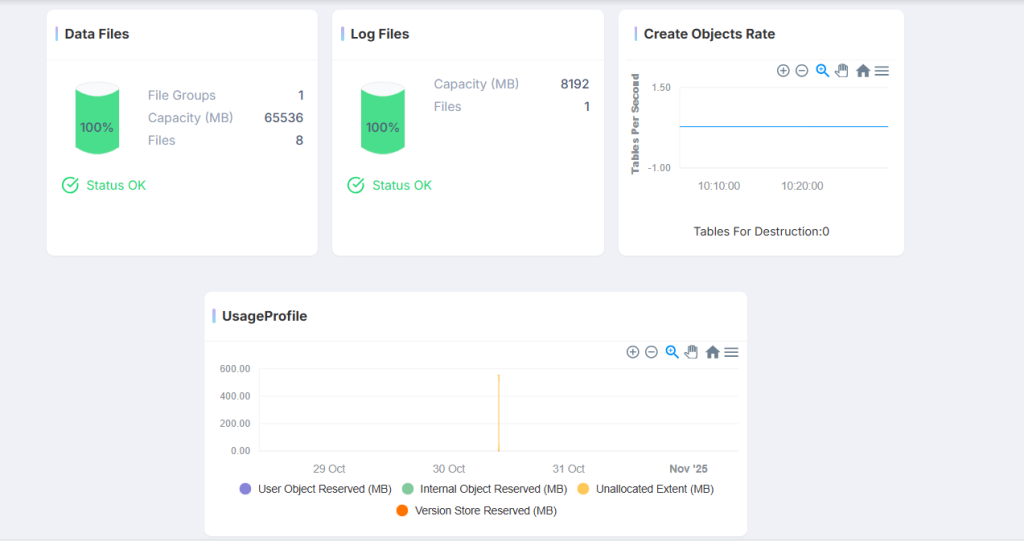Image resolution: width=1024 pixels, height=541 pixels.
Task: Click the Status OK check icon under Data Files
Action: coord(70,185)
